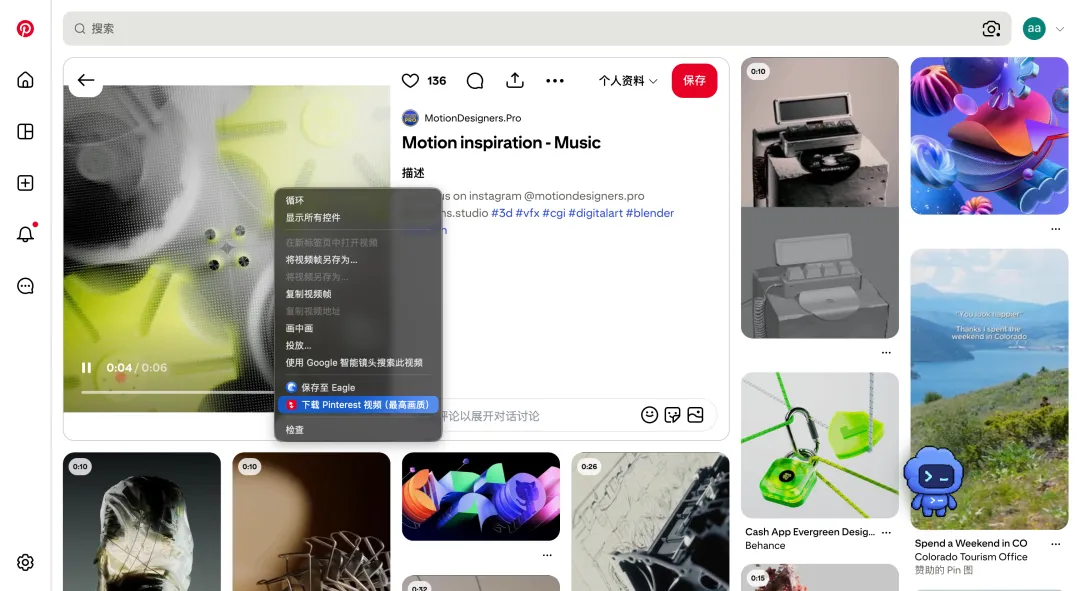Choose 循环 in context menu
1080x591 pixels.
[x=358, y=200]
